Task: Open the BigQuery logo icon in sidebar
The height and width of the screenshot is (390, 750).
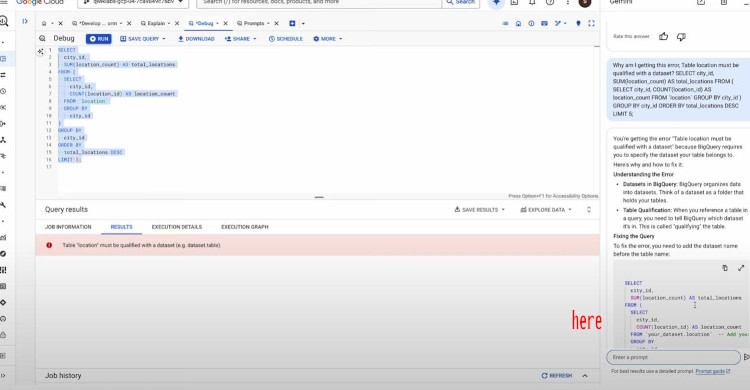Action: [4, 21]
